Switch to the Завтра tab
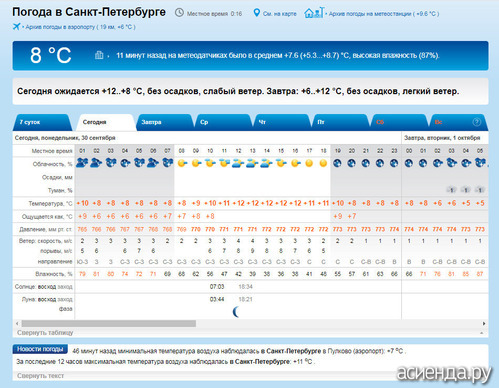The height and width of the screenshot is (388, 499). pyautogui.click(x=164, y=122)
